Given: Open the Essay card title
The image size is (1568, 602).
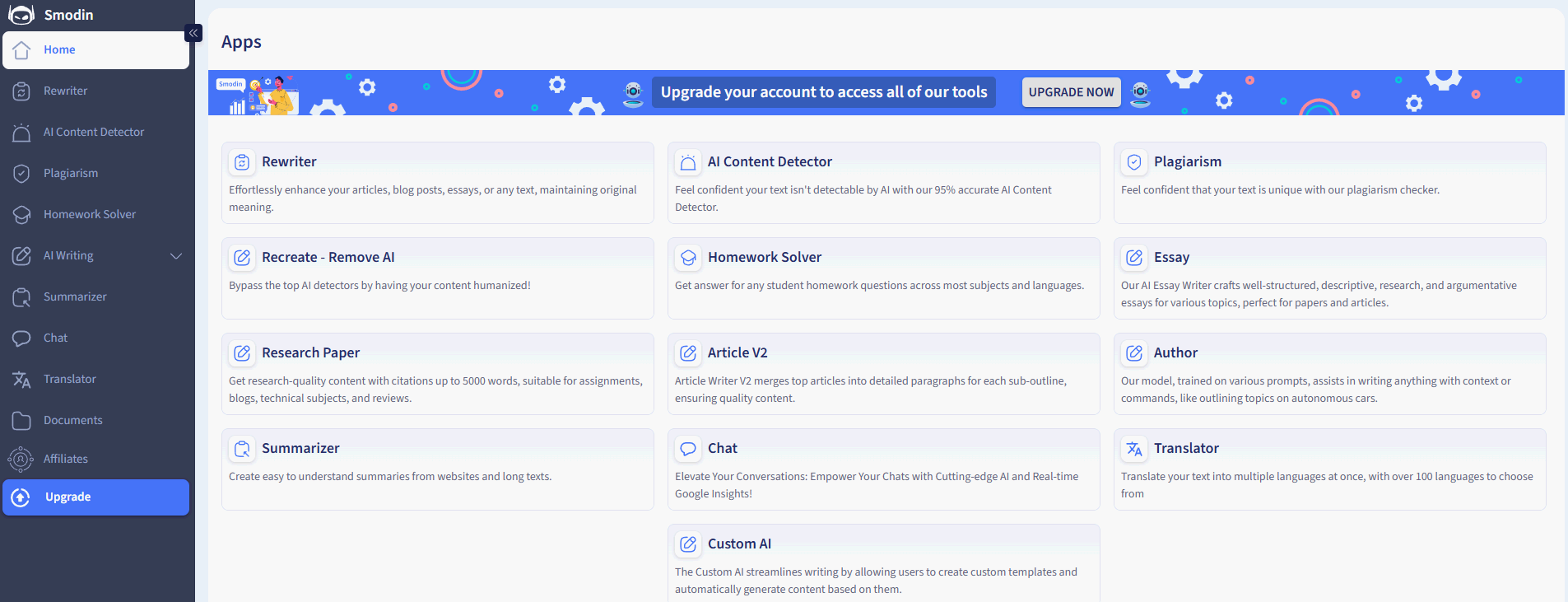Looking at the screenshot, I should point(1171,258).
